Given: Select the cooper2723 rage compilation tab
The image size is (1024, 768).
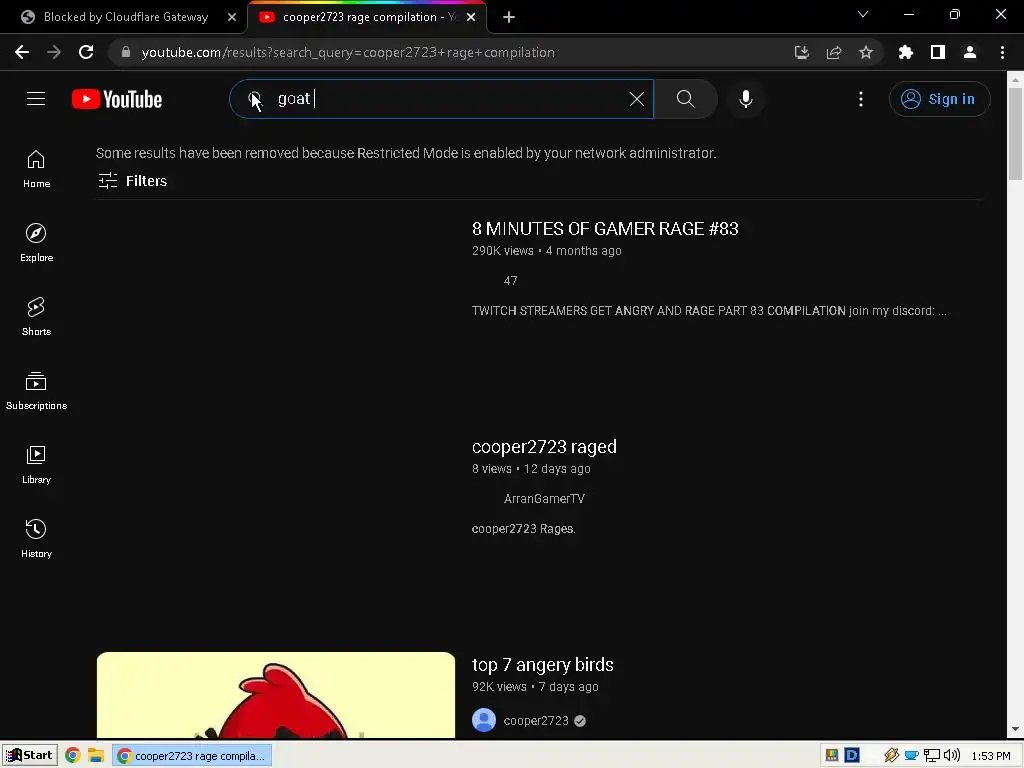Looking at the screenshot, I should (369, 17).
